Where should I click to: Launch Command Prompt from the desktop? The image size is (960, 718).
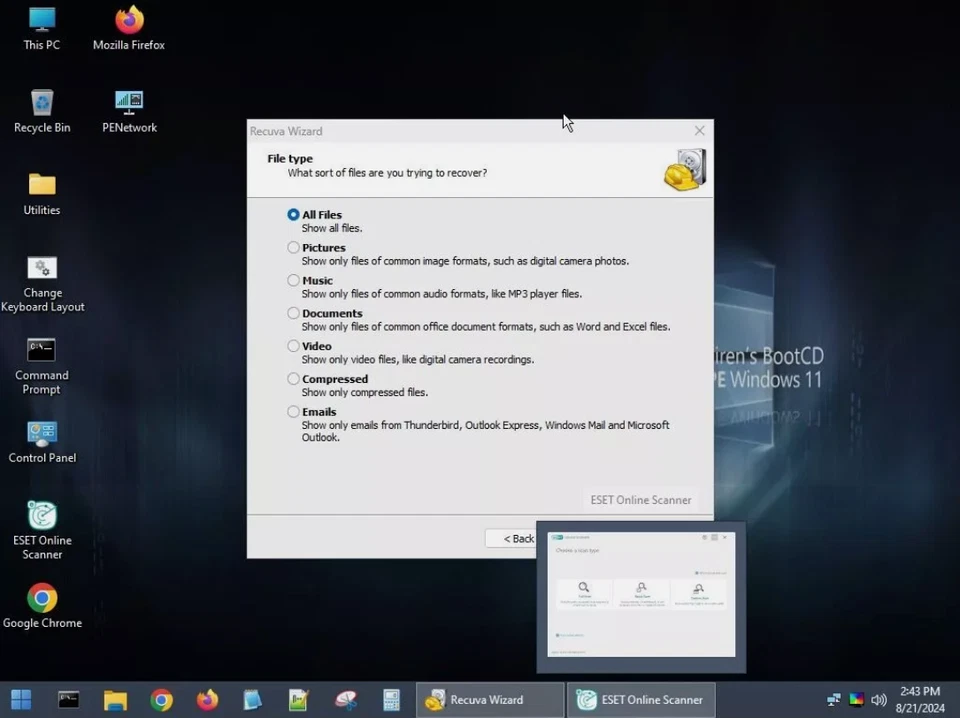click(x=41, y=352)
